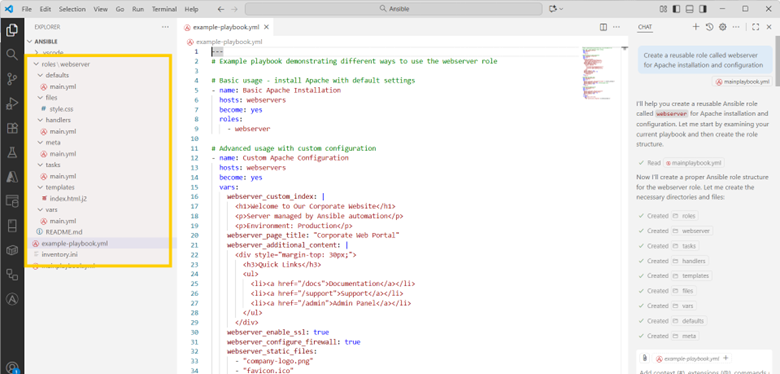Open chat panel more actions ellipsis

click(x=736, y=27)
